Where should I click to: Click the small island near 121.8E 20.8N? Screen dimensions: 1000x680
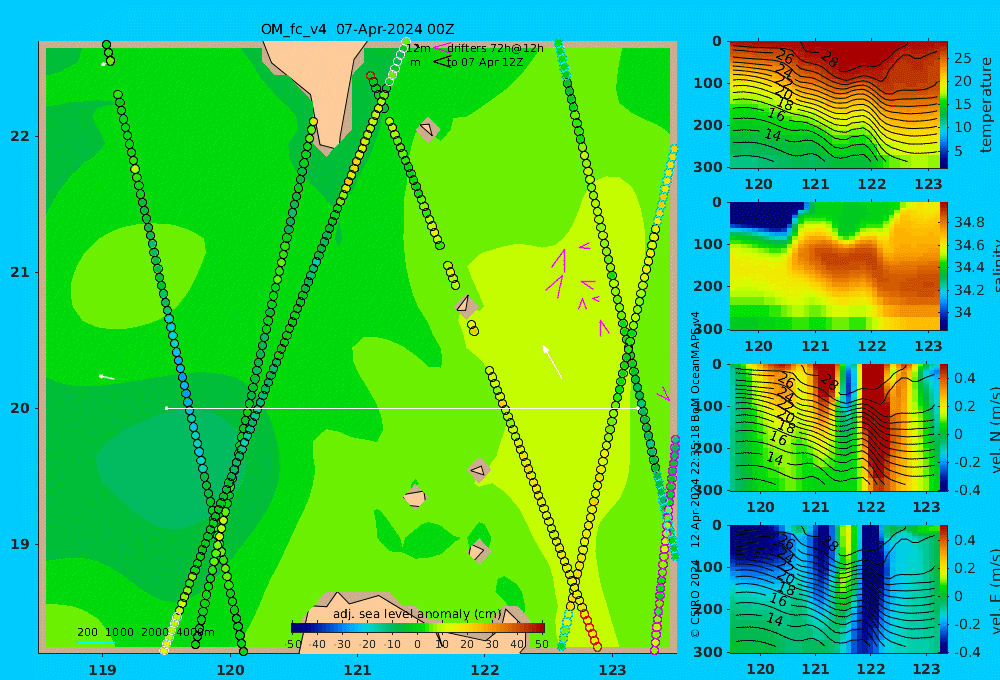click(x=466, y=305)
